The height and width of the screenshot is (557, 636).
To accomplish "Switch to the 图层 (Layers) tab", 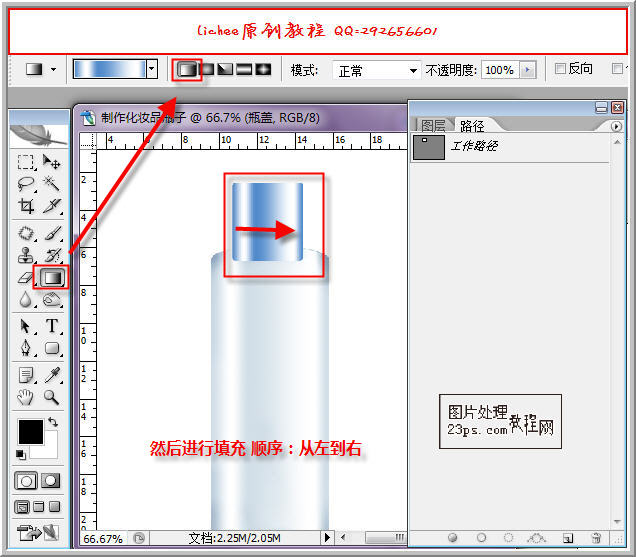I will click(x=433, y=126).
